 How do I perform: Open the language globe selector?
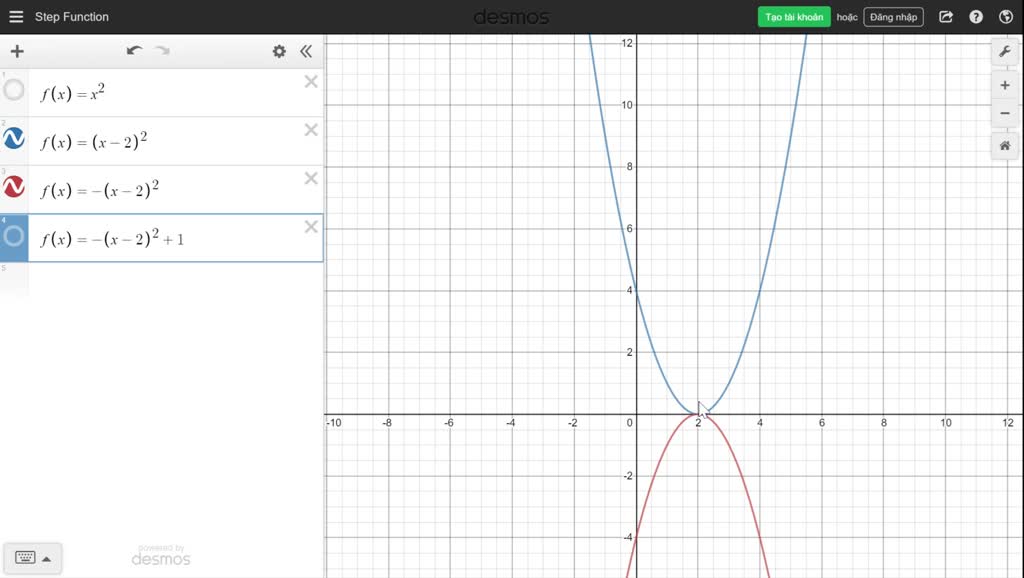tap(1005, 16)
